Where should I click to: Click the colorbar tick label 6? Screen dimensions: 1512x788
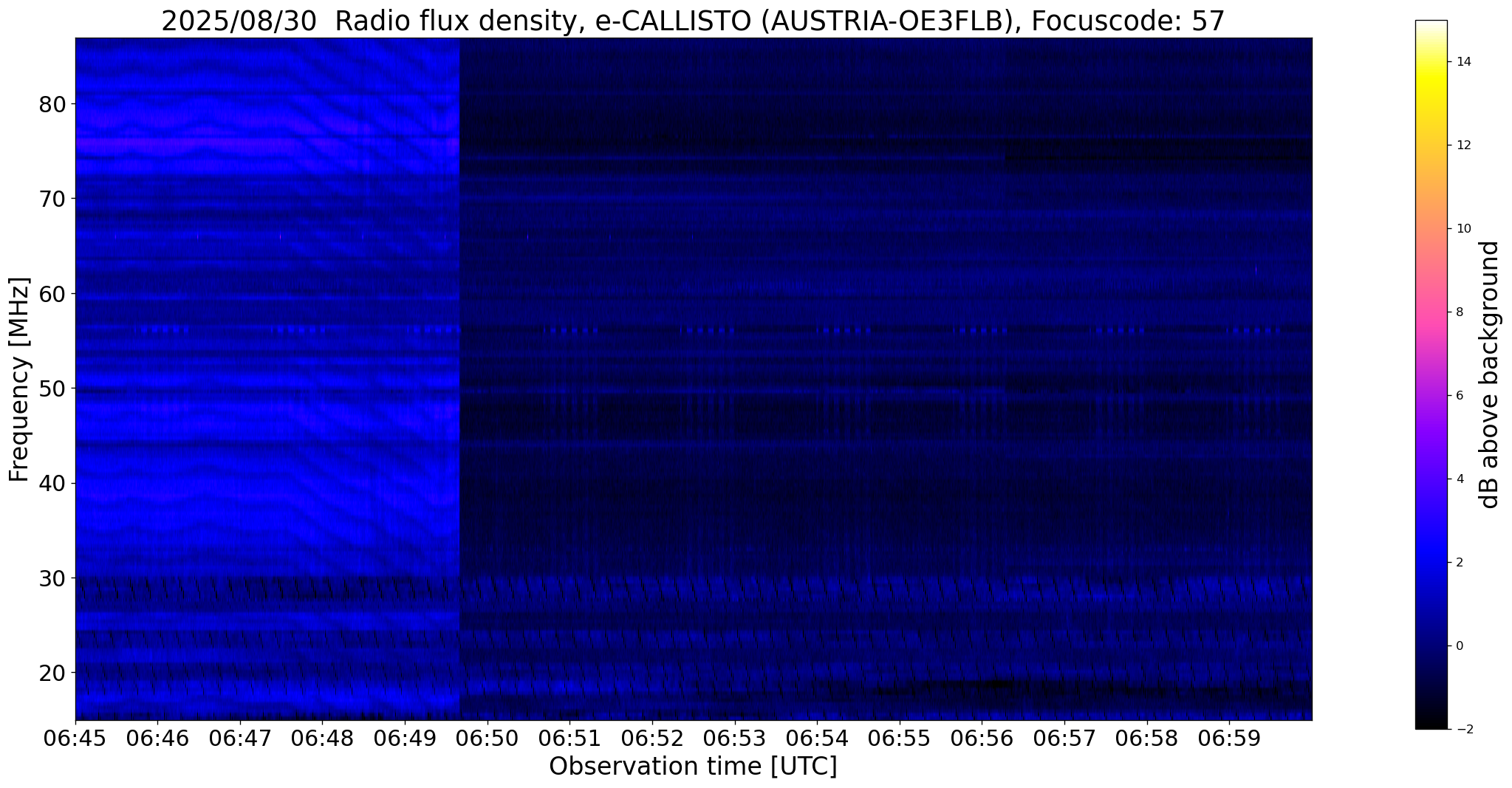tap(1458, 396)
